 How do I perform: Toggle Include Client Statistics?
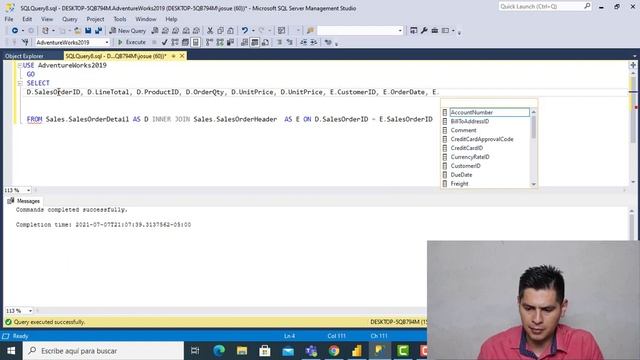[x=230, y=42]
